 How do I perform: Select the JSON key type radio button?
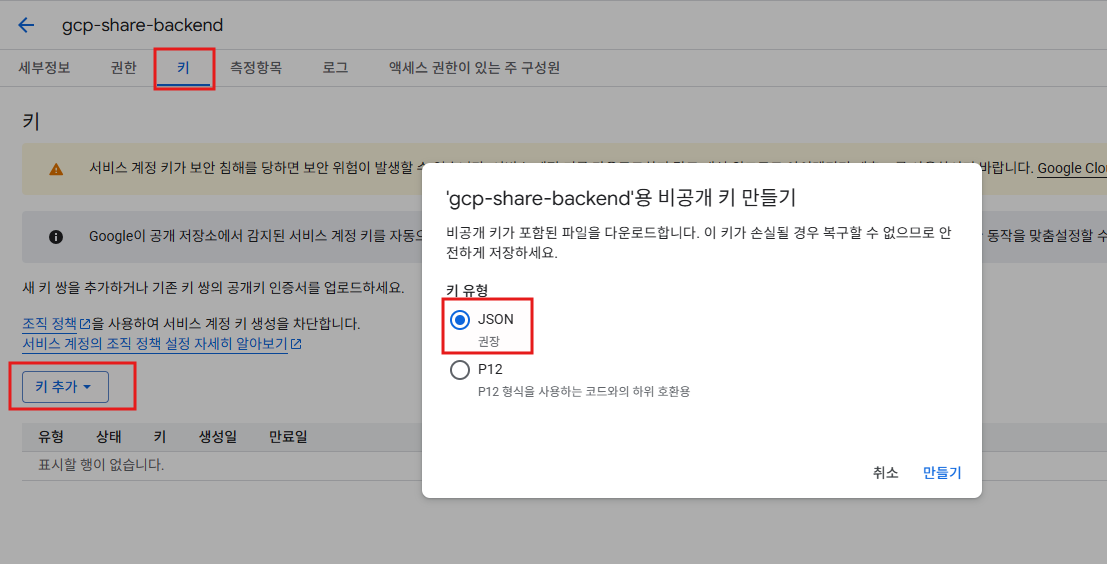[460, 320]
